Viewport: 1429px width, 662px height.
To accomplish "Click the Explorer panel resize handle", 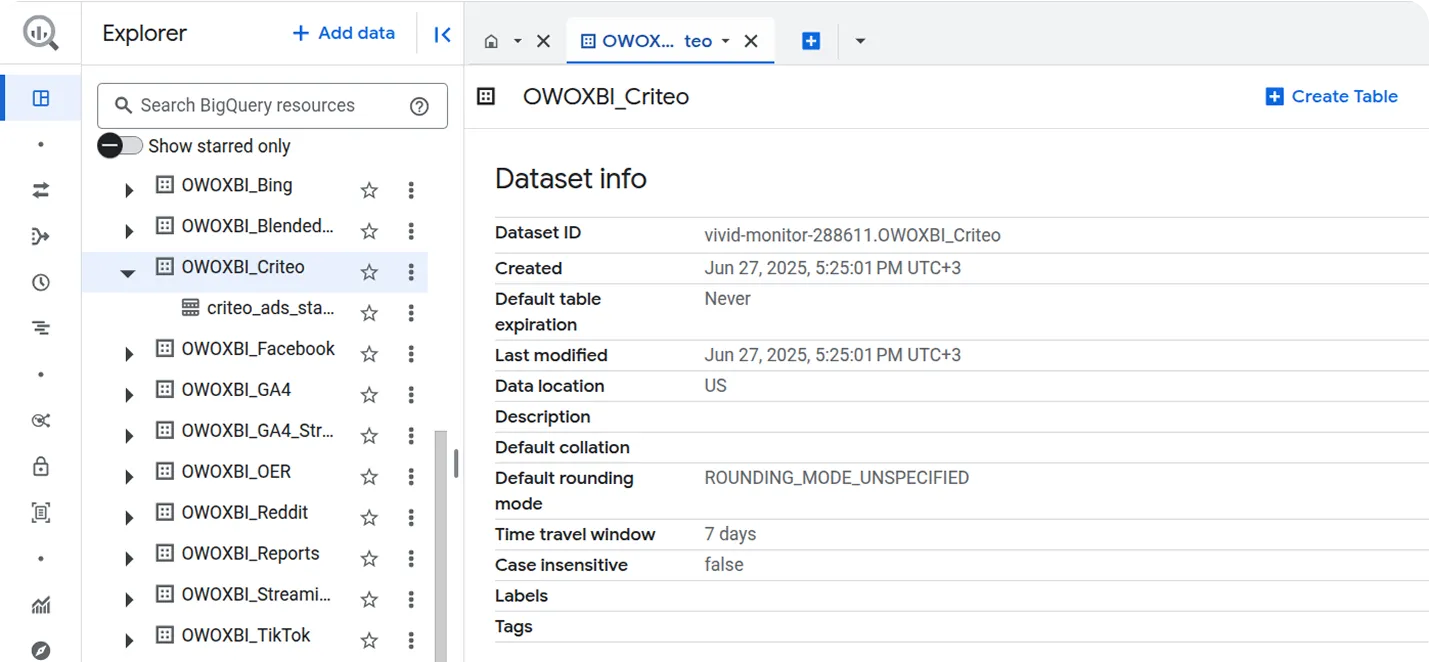I will [456, 464].
